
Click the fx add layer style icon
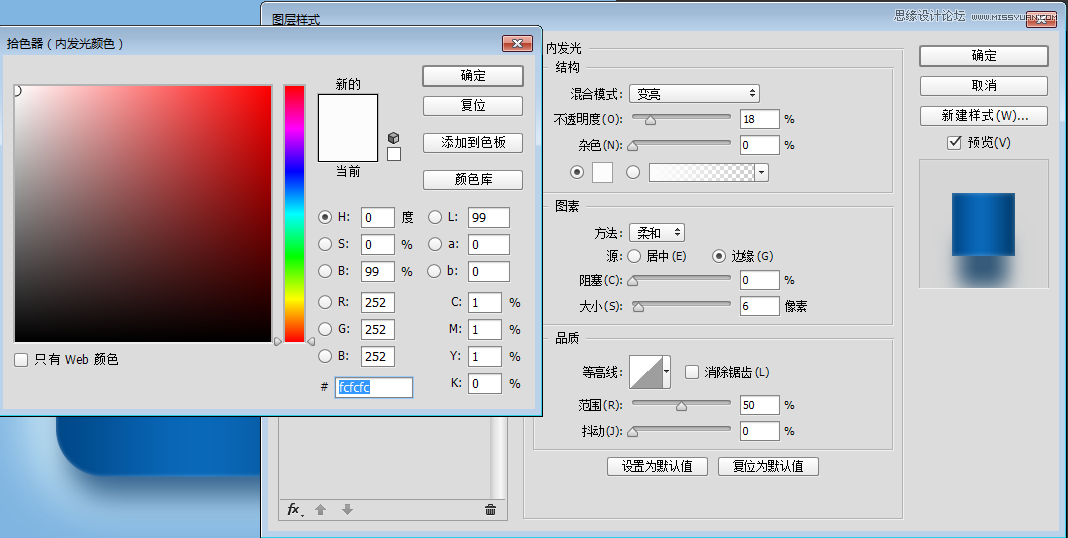pos(294,509)
